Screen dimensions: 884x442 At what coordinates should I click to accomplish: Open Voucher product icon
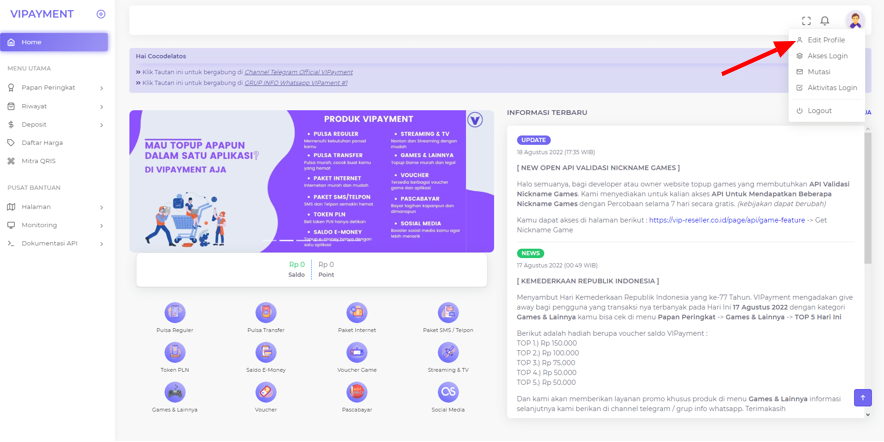coord(266,392)
